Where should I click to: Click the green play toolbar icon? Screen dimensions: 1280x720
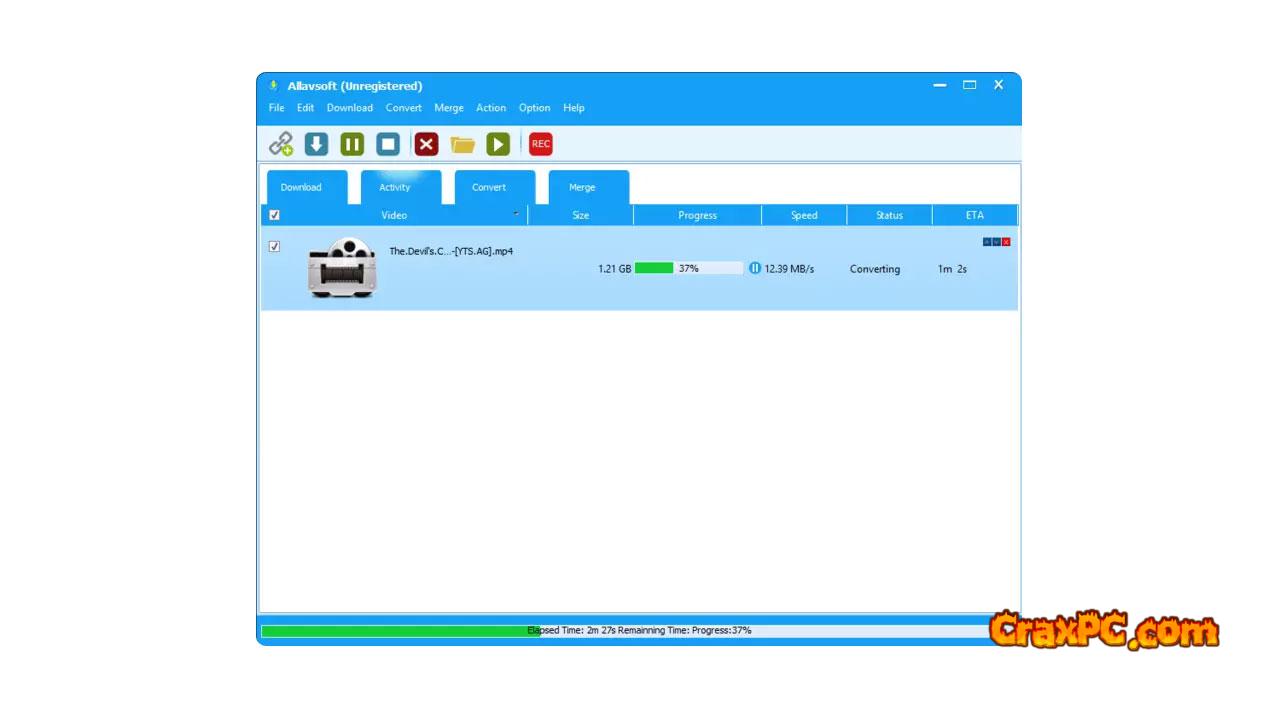[498, 144]
